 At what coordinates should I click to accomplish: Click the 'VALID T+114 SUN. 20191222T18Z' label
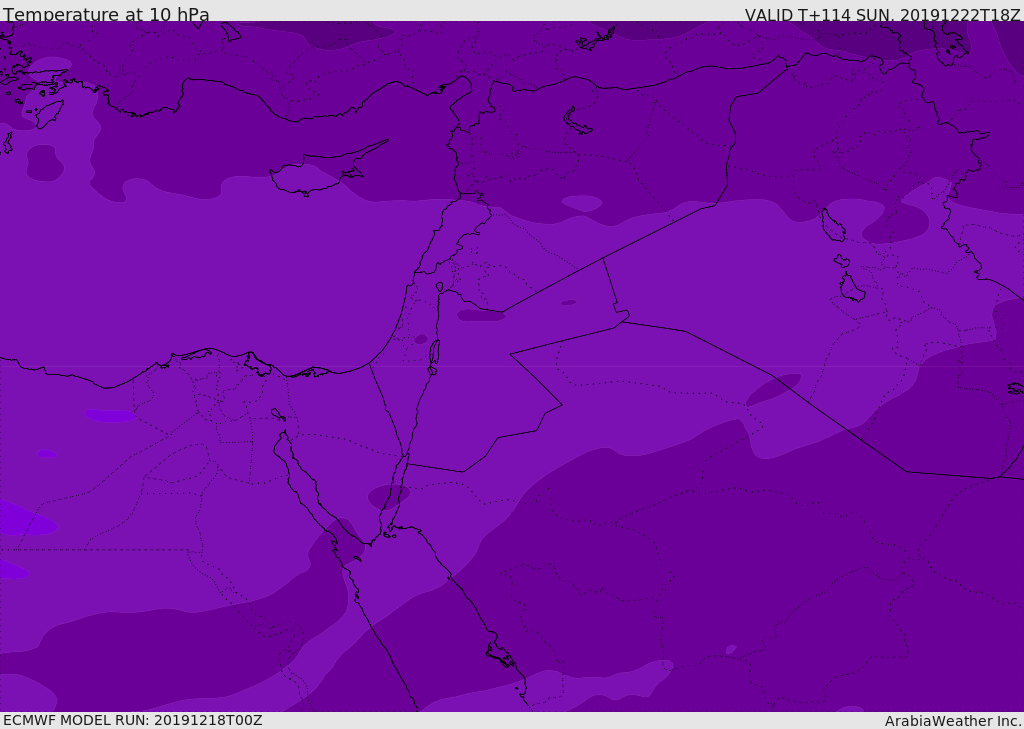pyautogui.click(x=882, y=15)
